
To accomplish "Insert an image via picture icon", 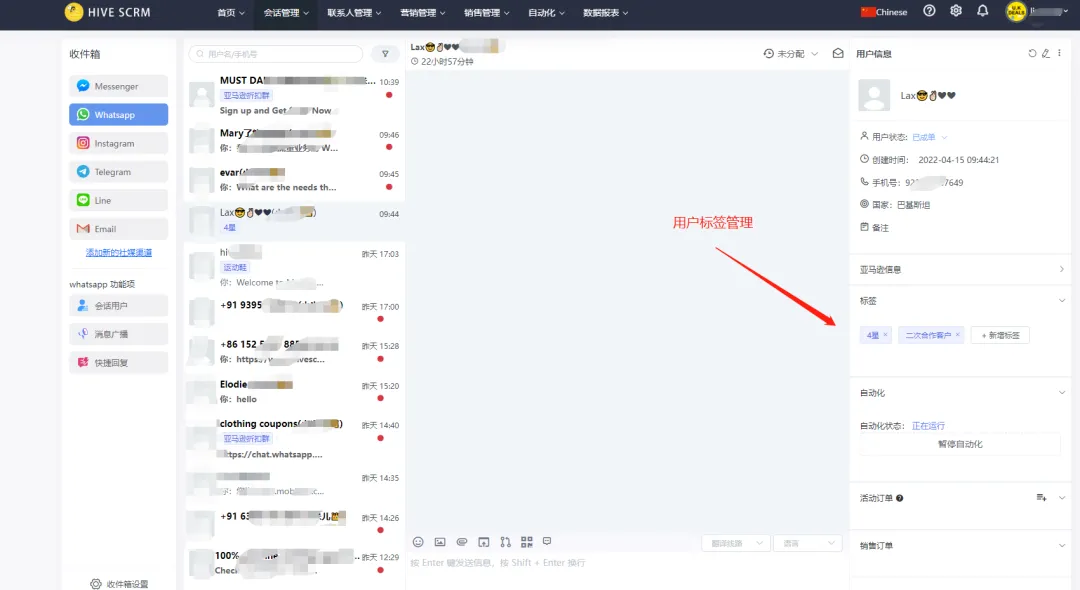I will [440, 542].
